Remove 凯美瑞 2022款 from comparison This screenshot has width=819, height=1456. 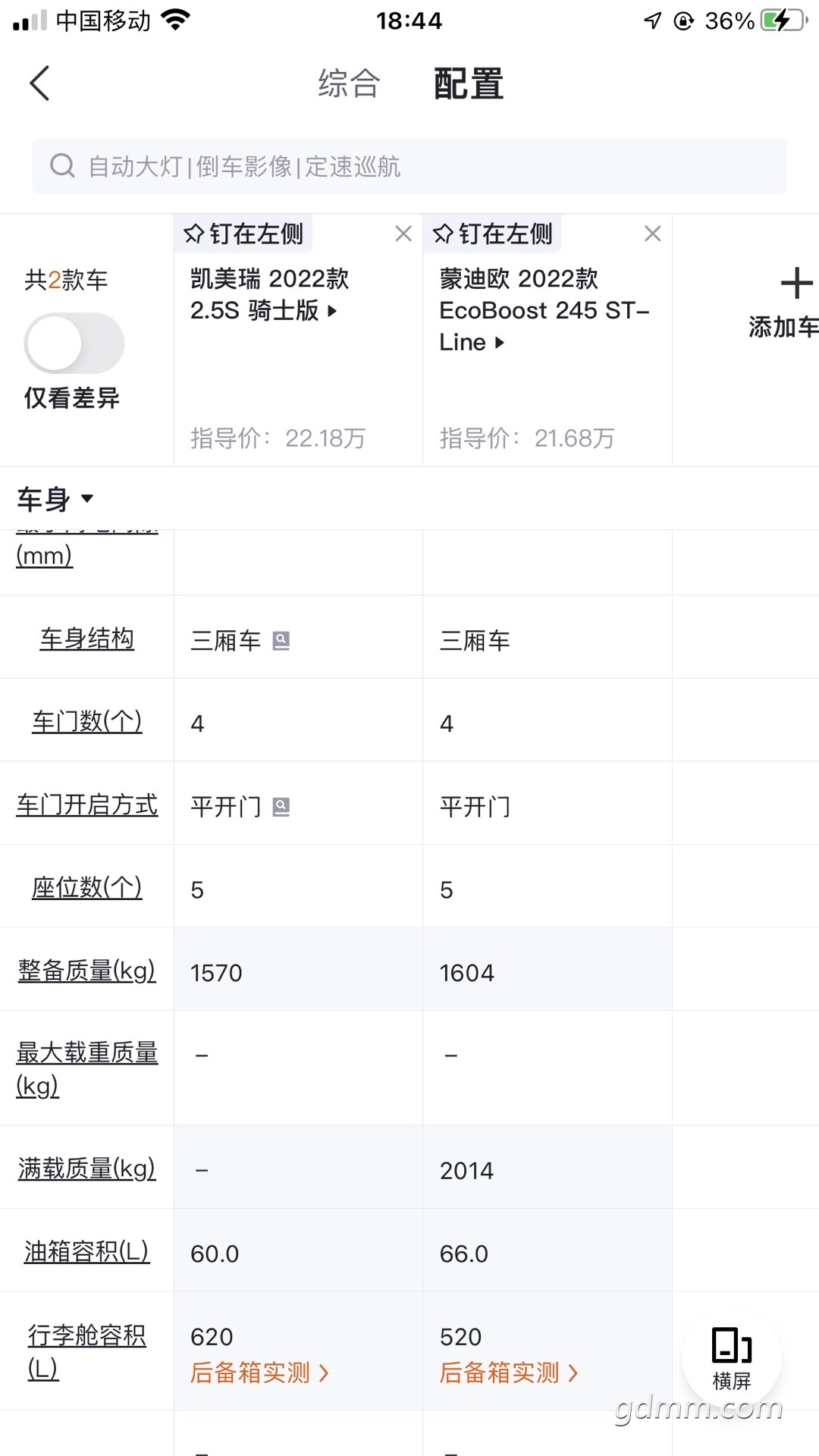tap(403, 234)
